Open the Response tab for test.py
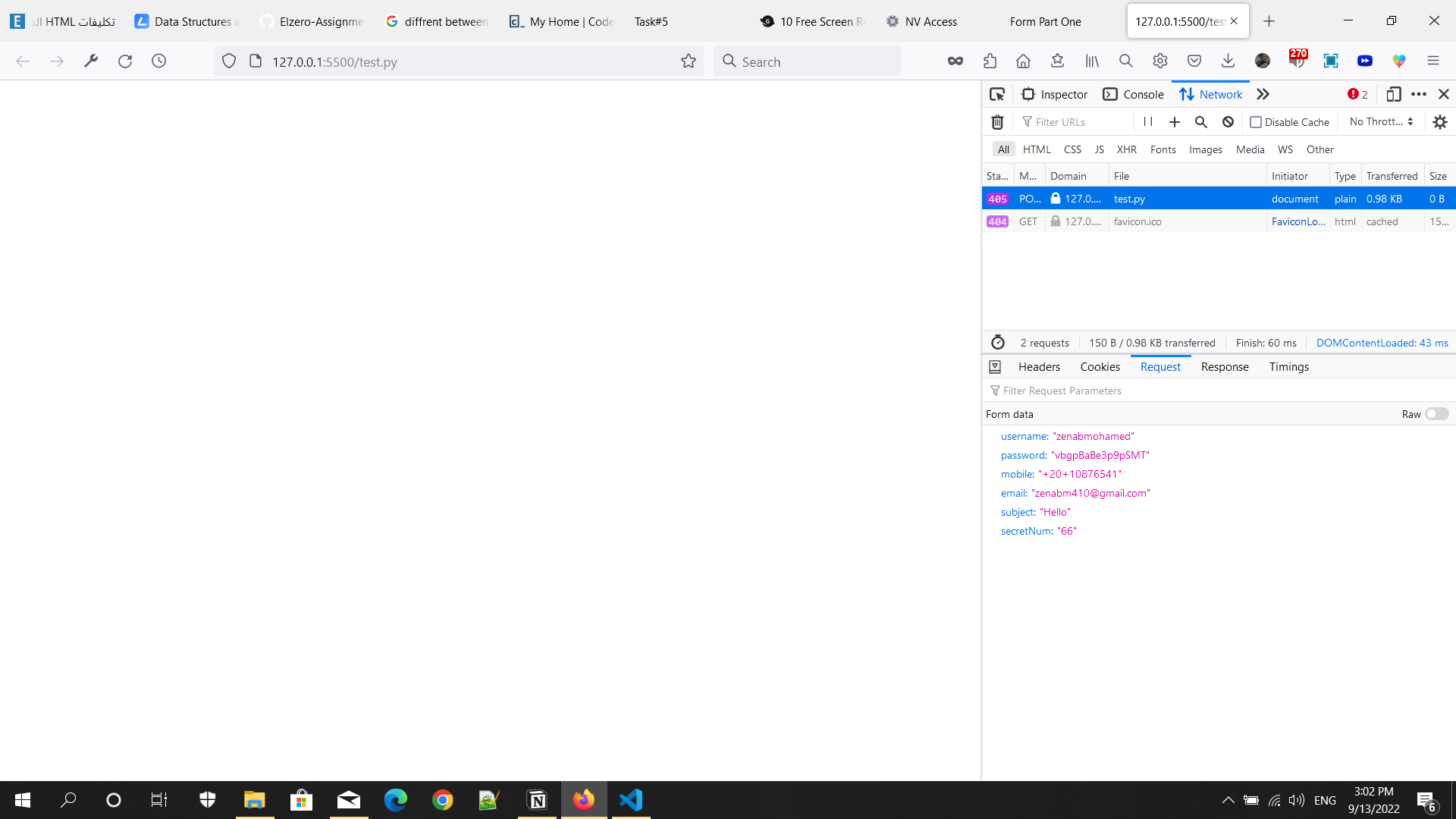 tap(1224, 367)
